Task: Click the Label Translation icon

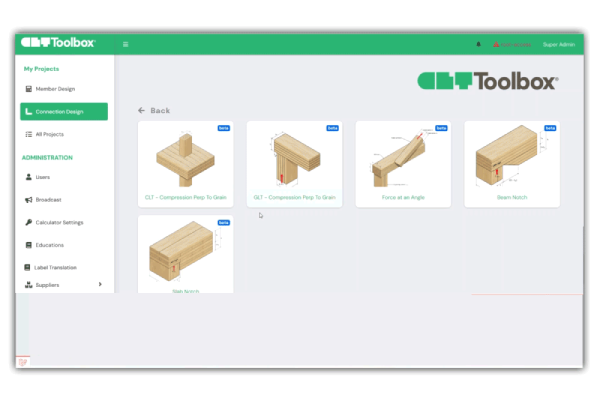Action: point(27,267)
